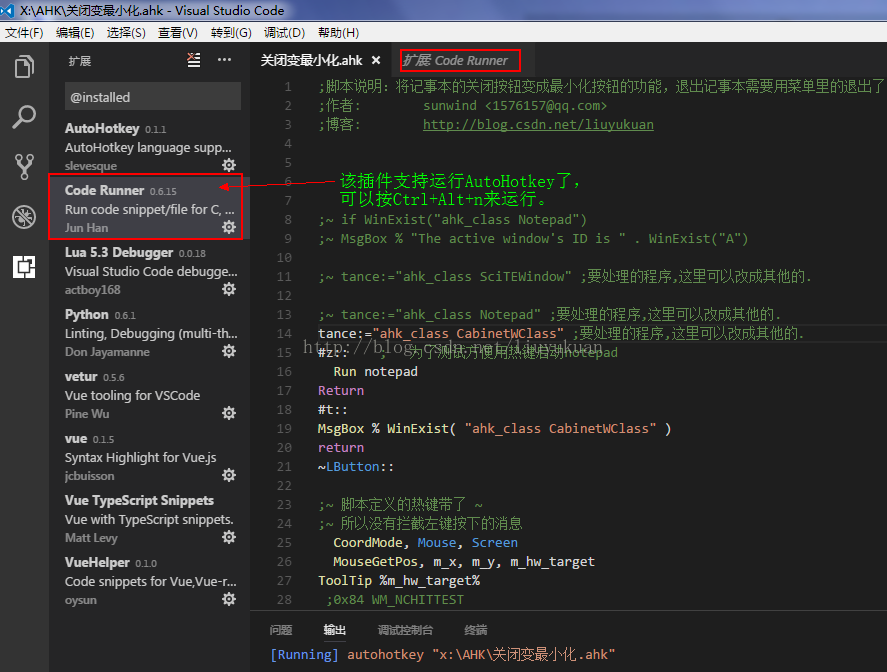The width and height of the screenshot is (887, 672).
Task: Click the 'slevesque' author name
Action: [x=91, y=166]
